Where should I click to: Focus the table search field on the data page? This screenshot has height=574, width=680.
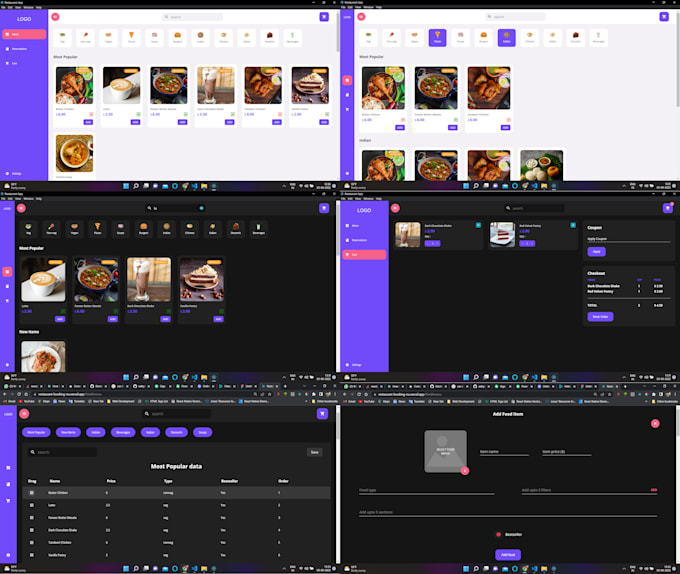coord(62,452)
